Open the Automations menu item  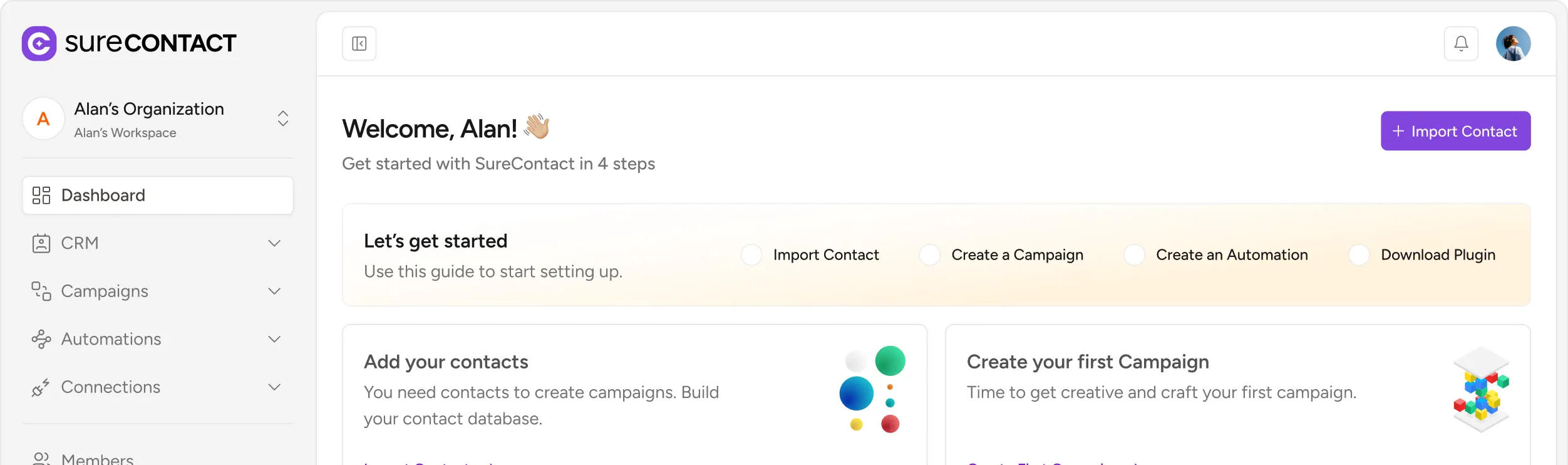pyautogui.click(x=158, y=339)
